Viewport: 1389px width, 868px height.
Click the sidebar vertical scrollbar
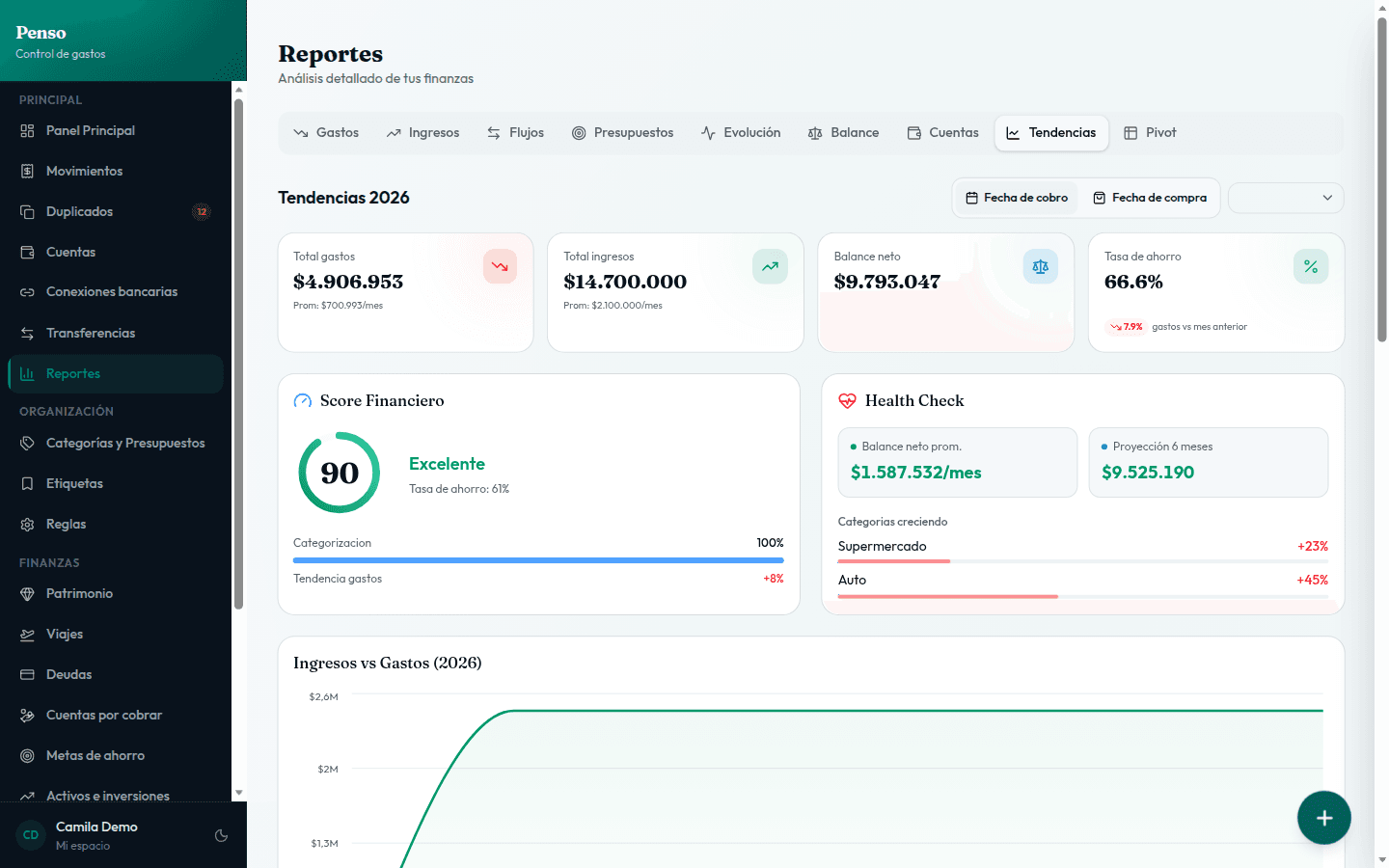point(238,353)
